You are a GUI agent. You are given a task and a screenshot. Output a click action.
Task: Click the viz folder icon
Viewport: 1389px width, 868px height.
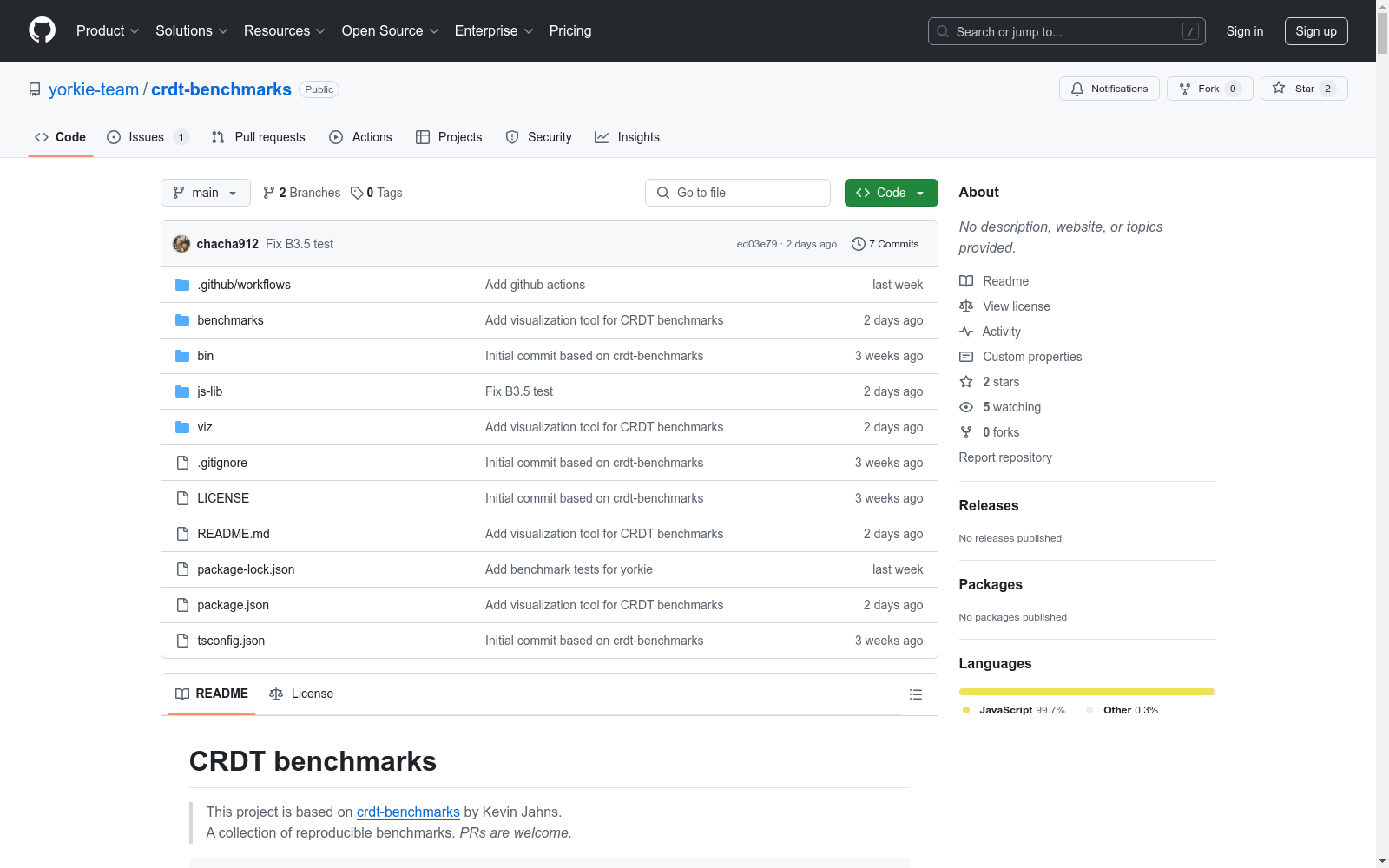182,427
